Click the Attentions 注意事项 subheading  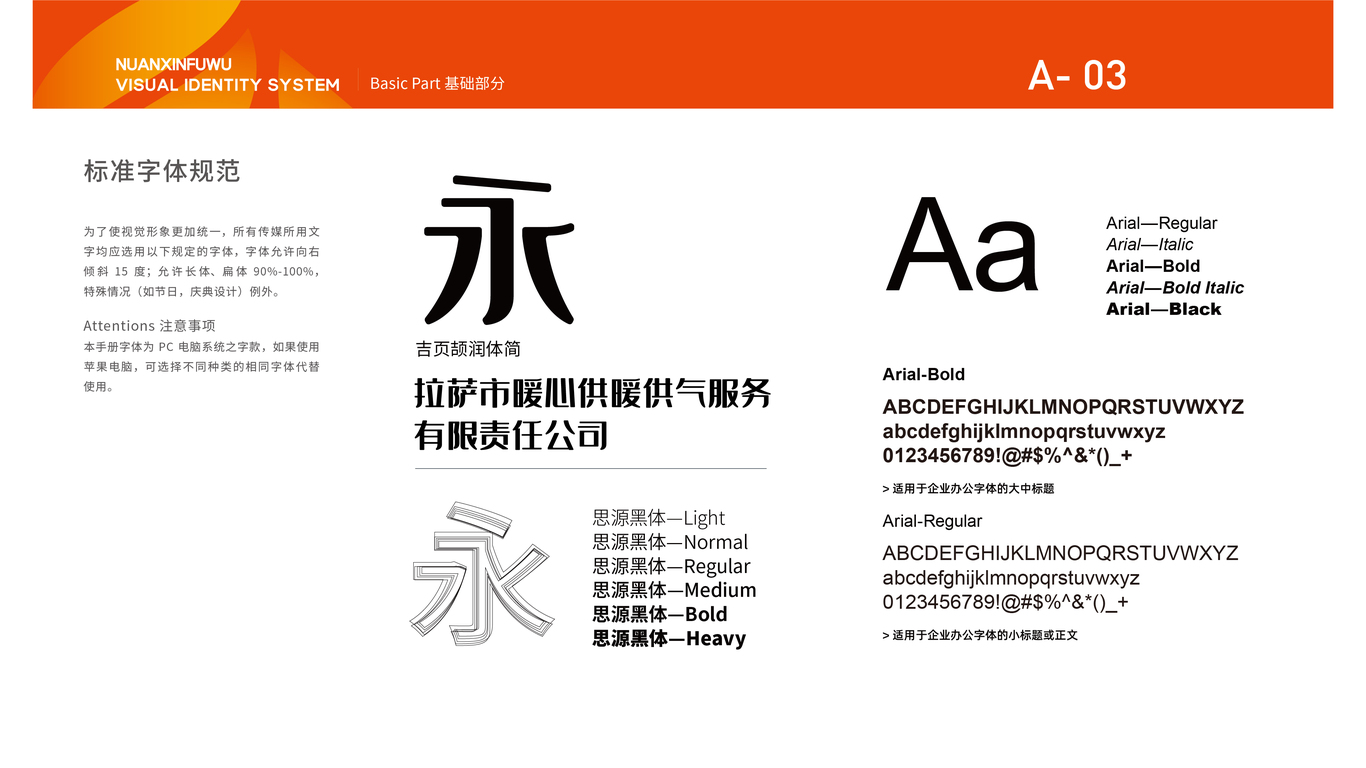(x=149, y=326)
